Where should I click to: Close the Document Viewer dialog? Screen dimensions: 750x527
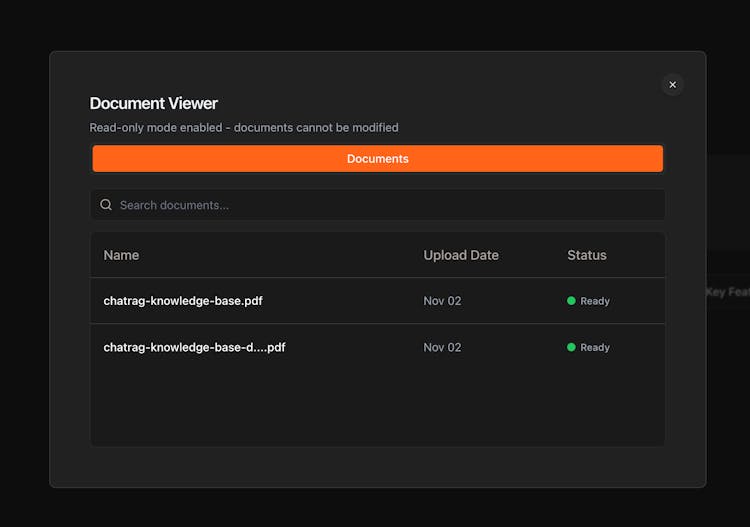pyautogui.click(x=672, y=85)
